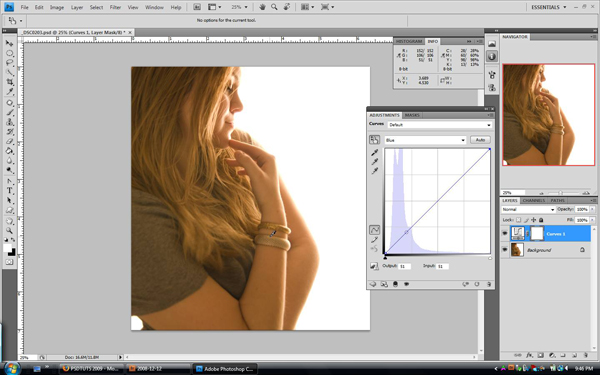Hide the Background layer

point(505,249)
